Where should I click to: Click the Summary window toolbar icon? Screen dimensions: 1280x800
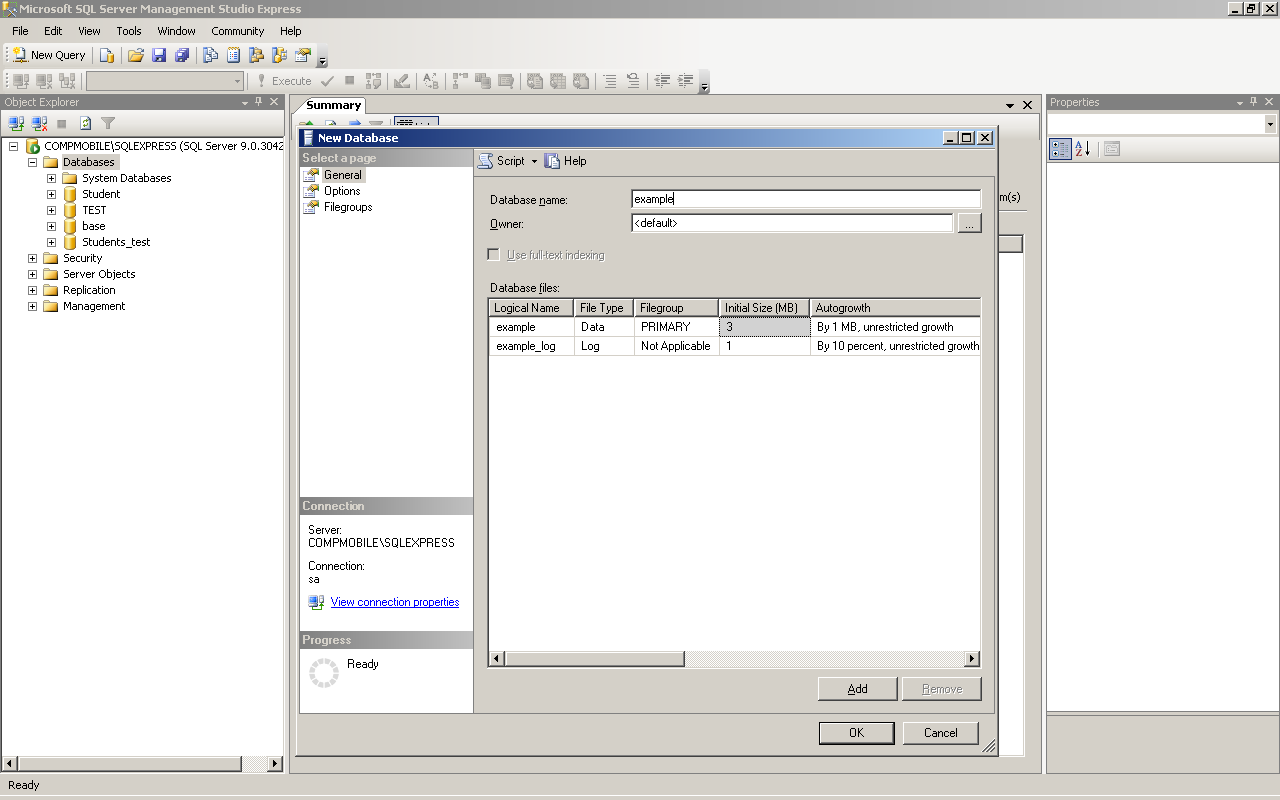[x=233, y=55]
